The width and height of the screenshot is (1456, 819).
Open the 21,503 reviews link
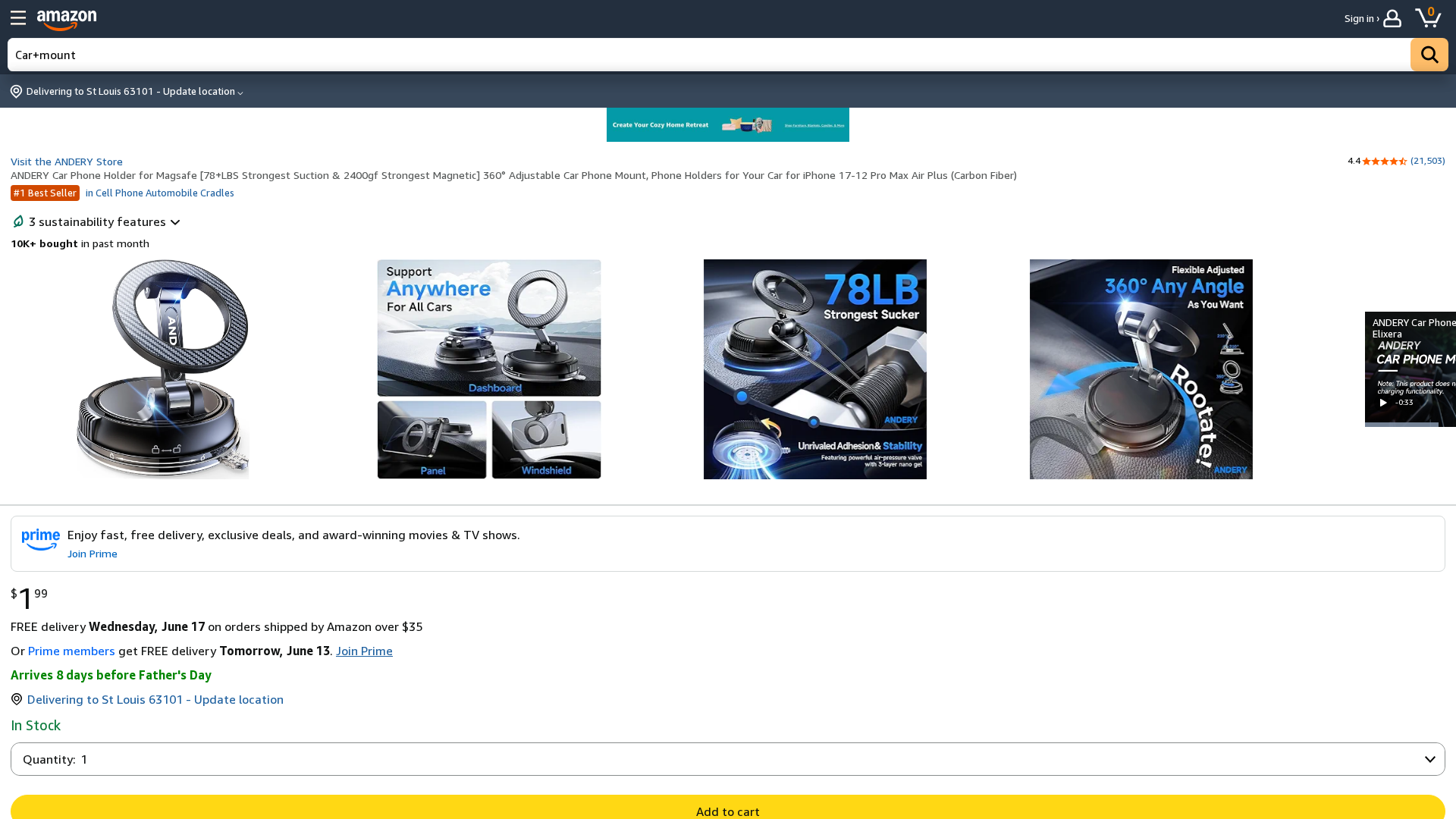(1428, 161)
